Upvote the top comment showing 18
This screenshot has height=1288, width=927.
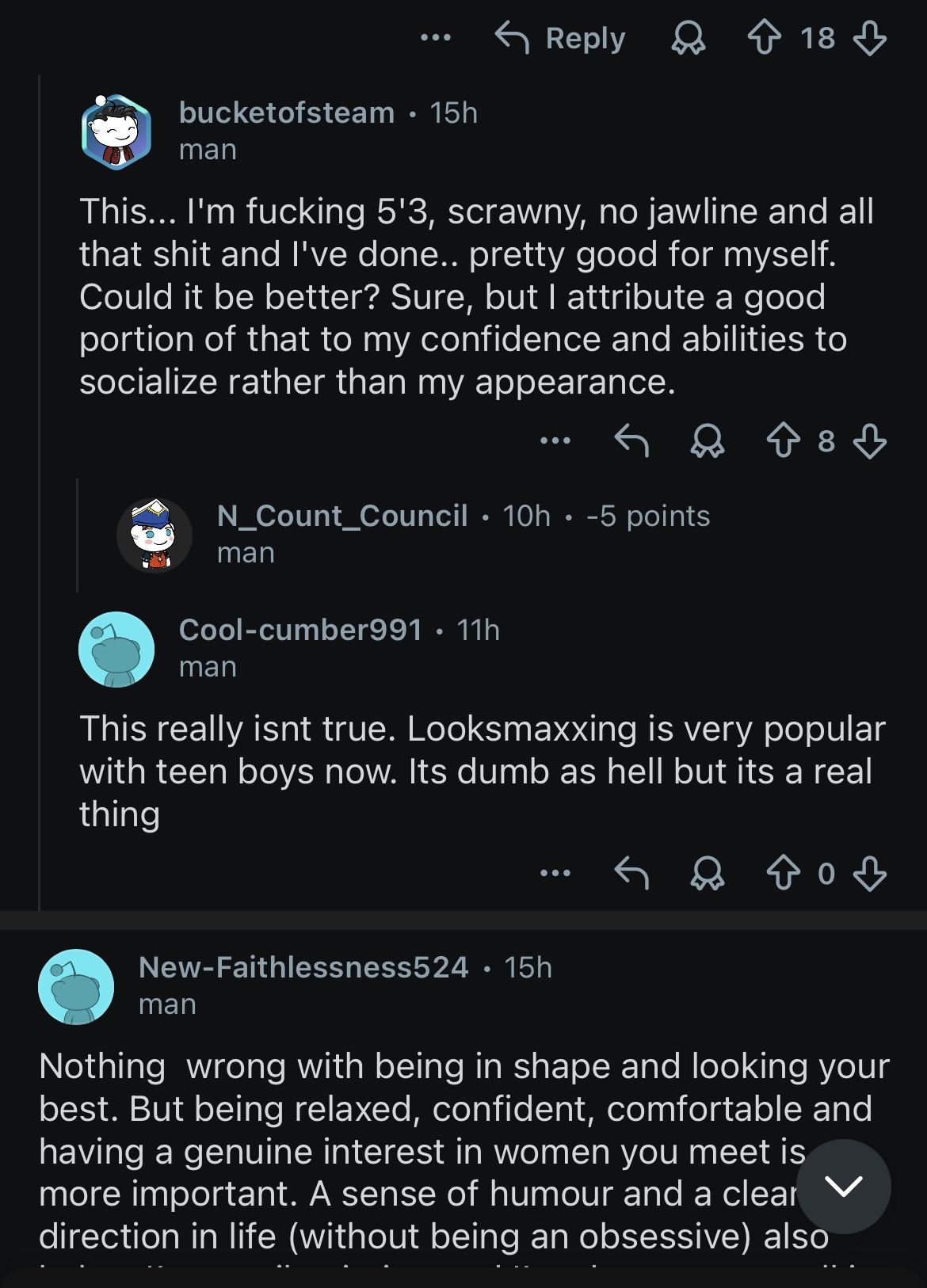pyautogui.click(x=764, y=37)
